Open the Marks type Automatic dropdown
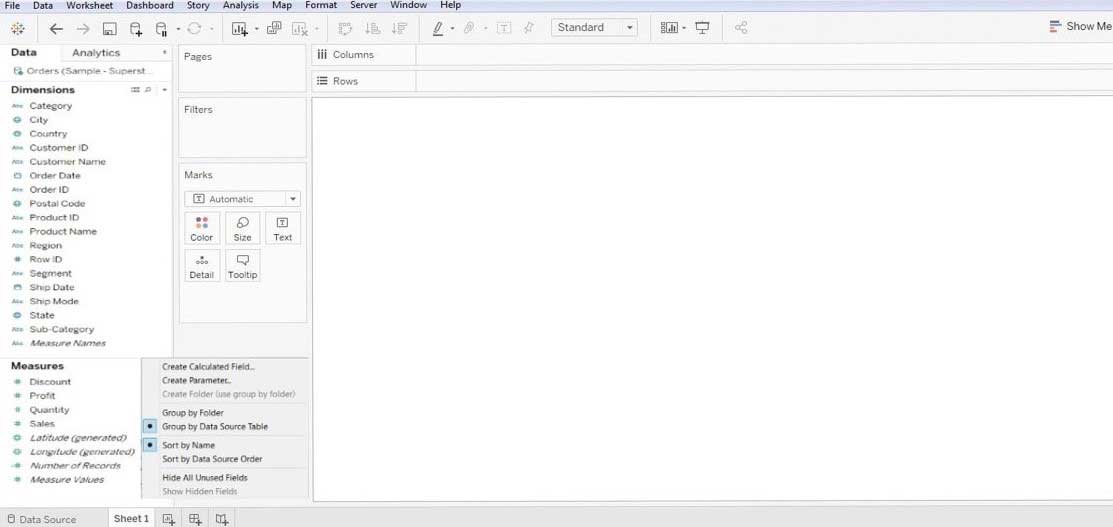 coord(242,200)
